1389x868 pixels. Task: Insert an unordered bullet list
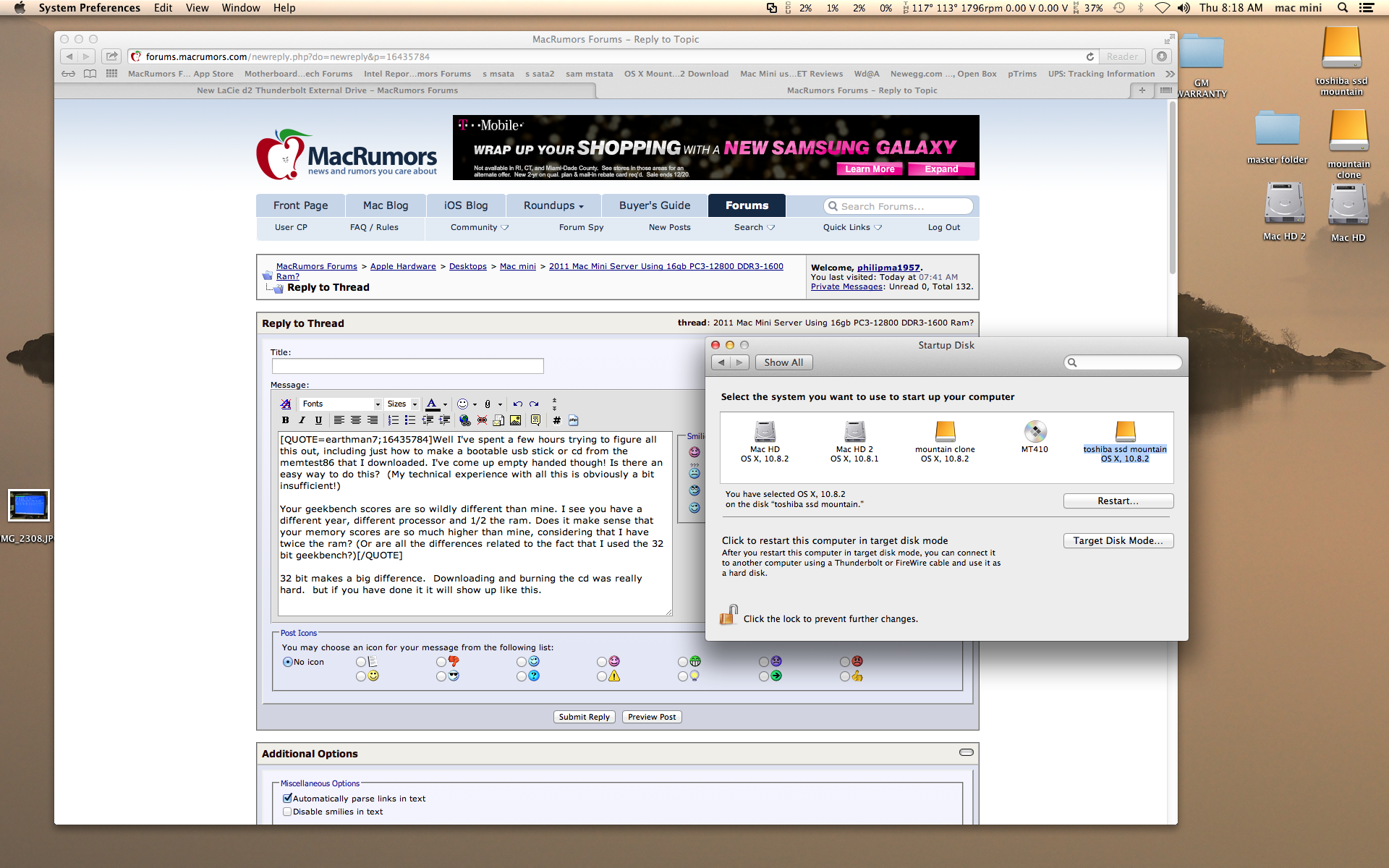(x=409, y=420)
